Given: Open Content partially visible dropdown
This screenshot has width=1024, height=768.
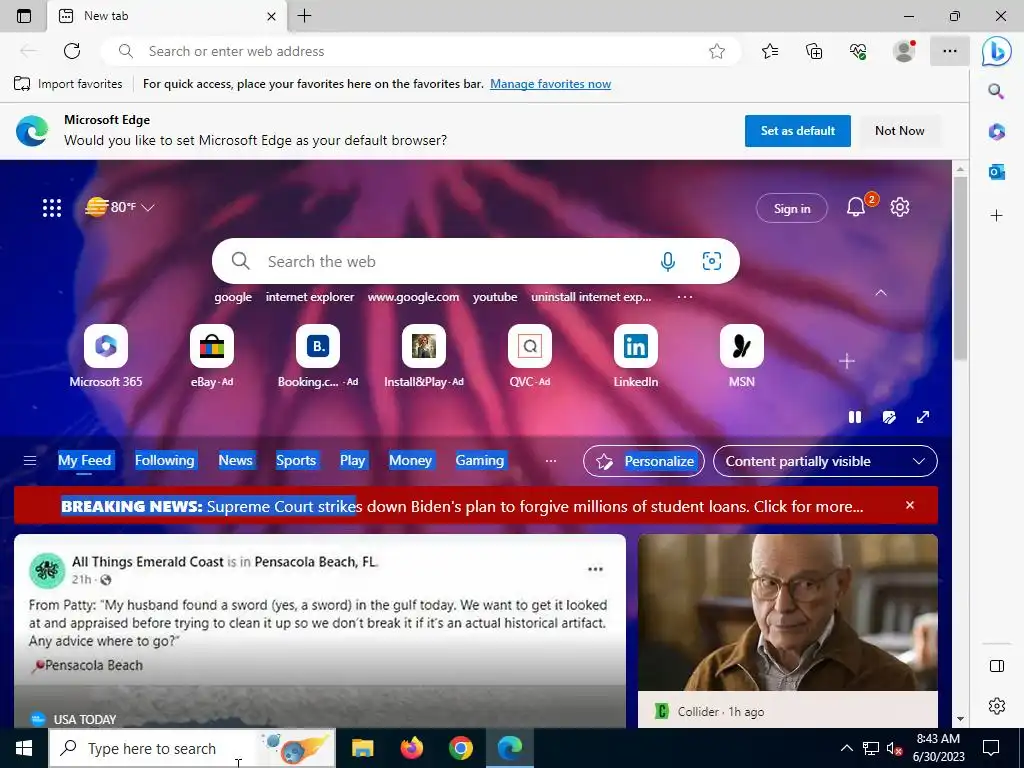Looking at the screenshot, I should [x=825, y=461].
